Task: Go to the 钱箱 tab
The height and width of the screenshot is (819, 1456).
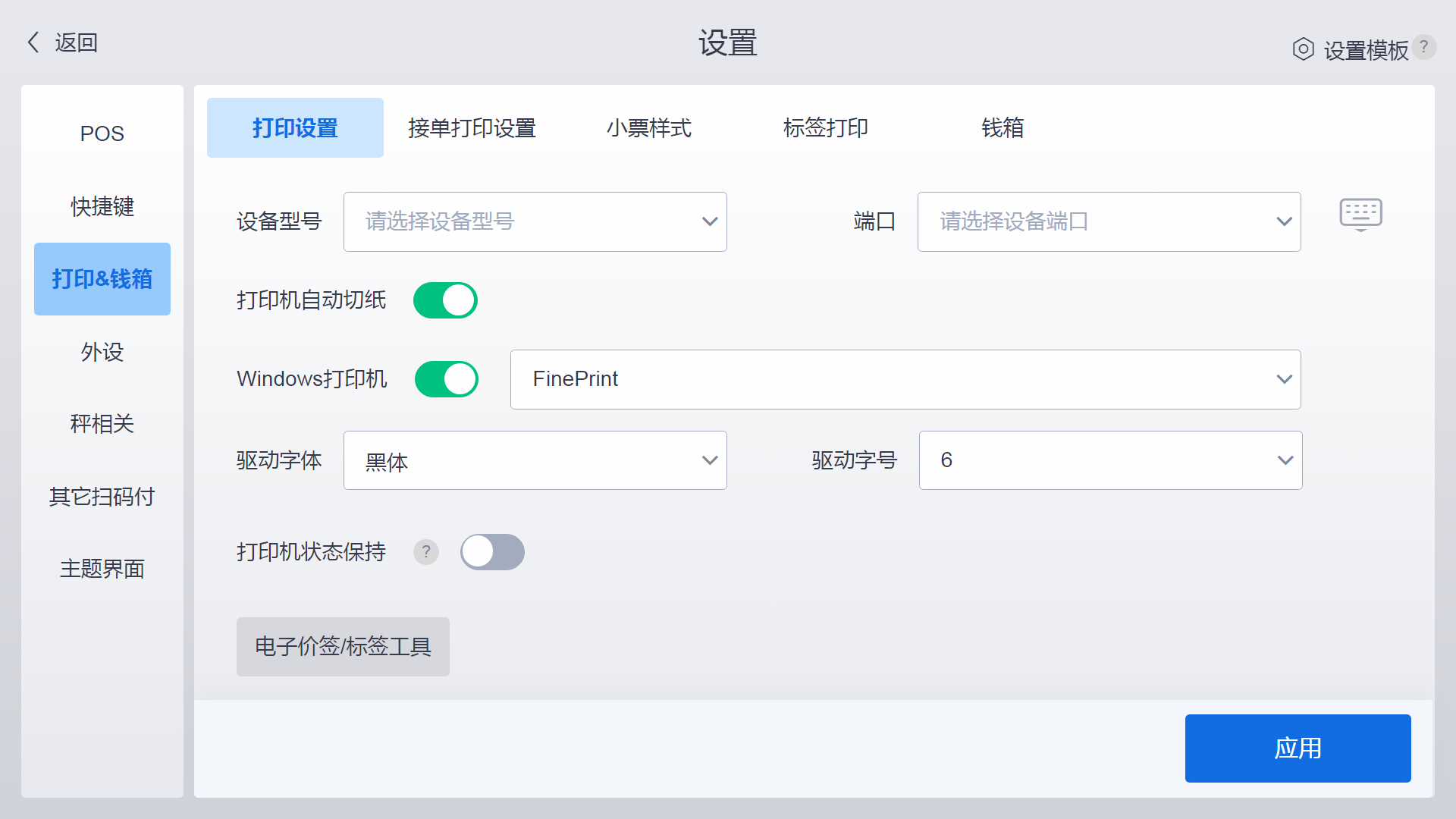Action: [x=1003, y=128]
